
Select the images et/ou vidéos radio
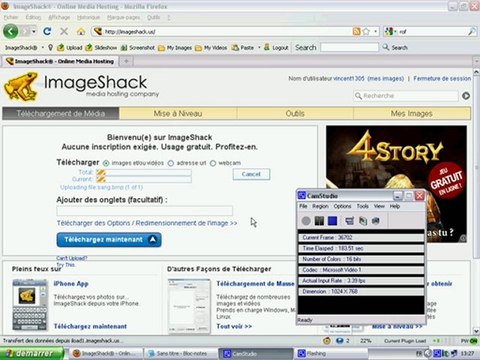106,163
